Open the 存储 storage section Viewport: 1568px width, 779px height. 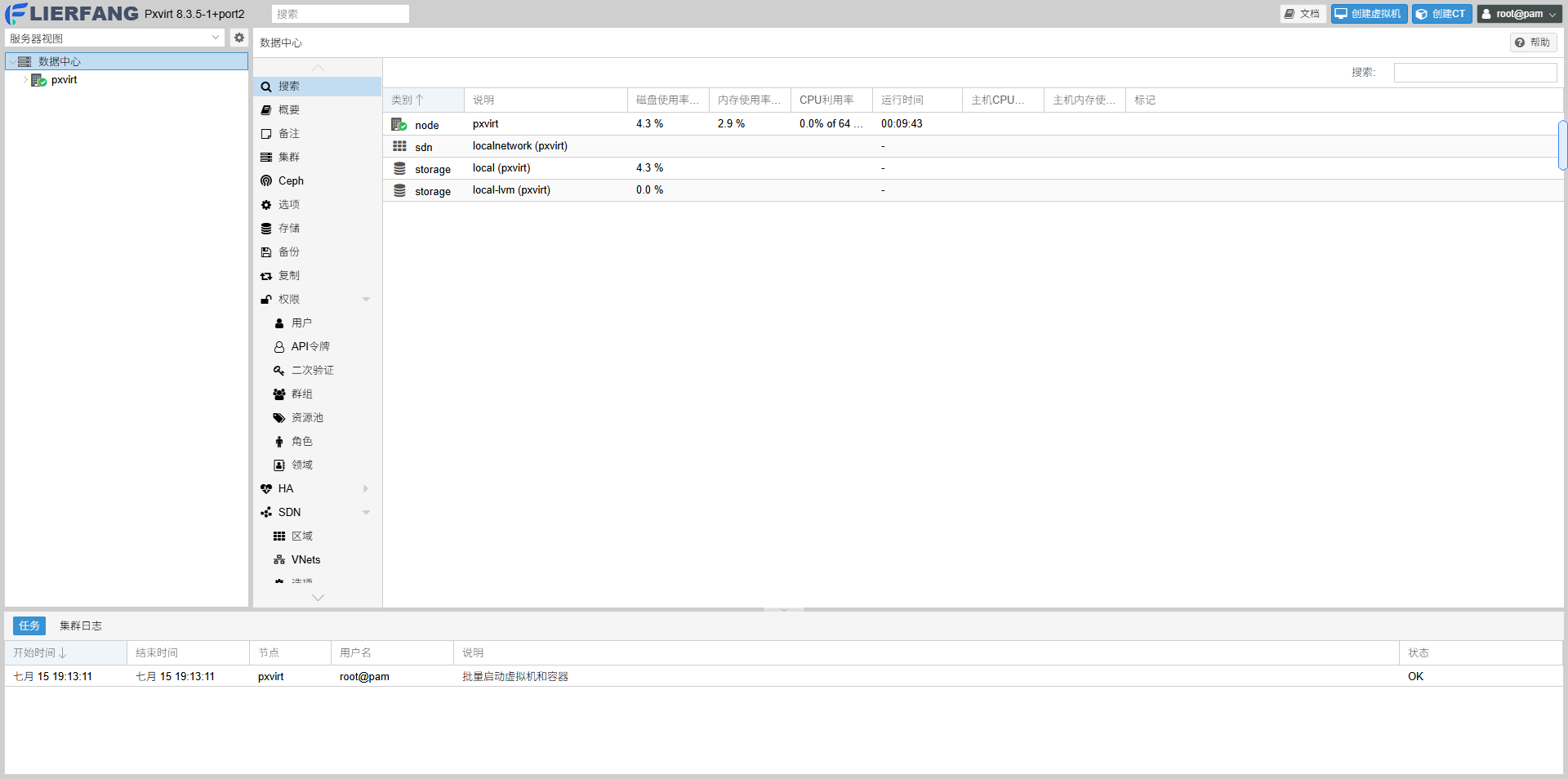click(288, 228)
